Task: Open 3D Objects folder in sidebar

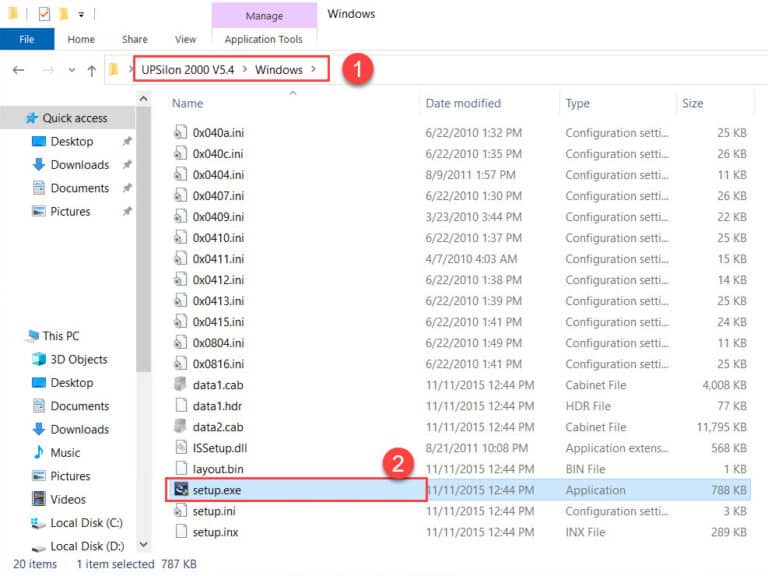Action: click(x=78, y=360)
